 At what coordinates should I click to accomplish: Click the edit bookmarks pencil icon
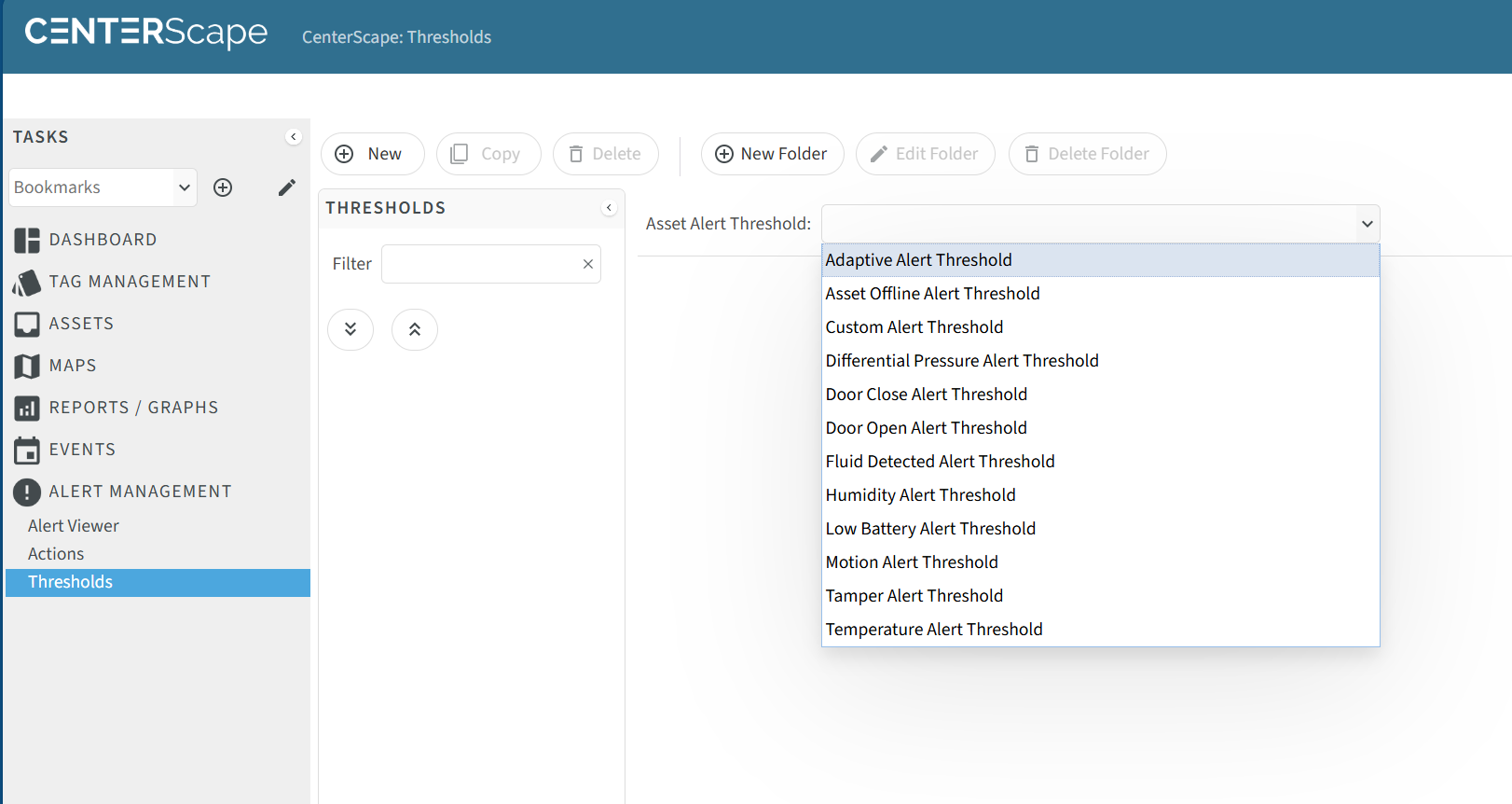click(287, 187)
